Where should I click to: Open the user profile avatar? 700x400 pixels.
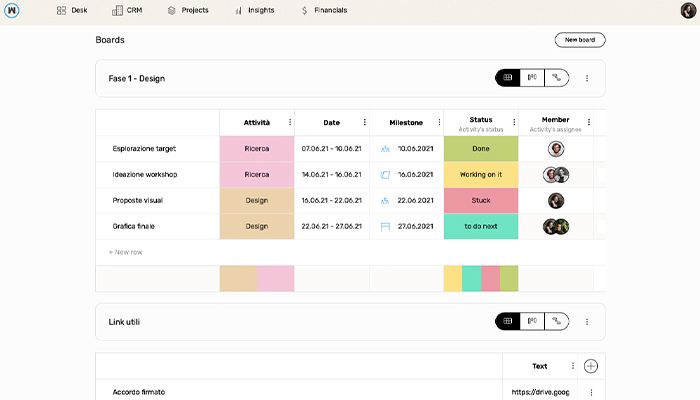[x=688, y=10]
